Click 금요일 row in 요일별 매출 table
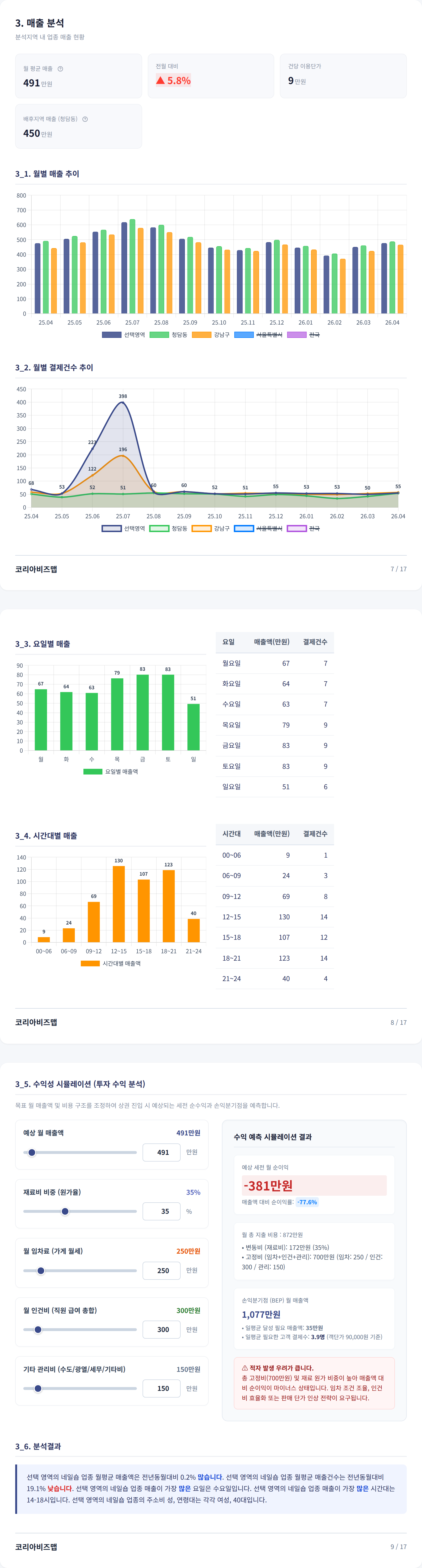 click(x=275, y=746)
